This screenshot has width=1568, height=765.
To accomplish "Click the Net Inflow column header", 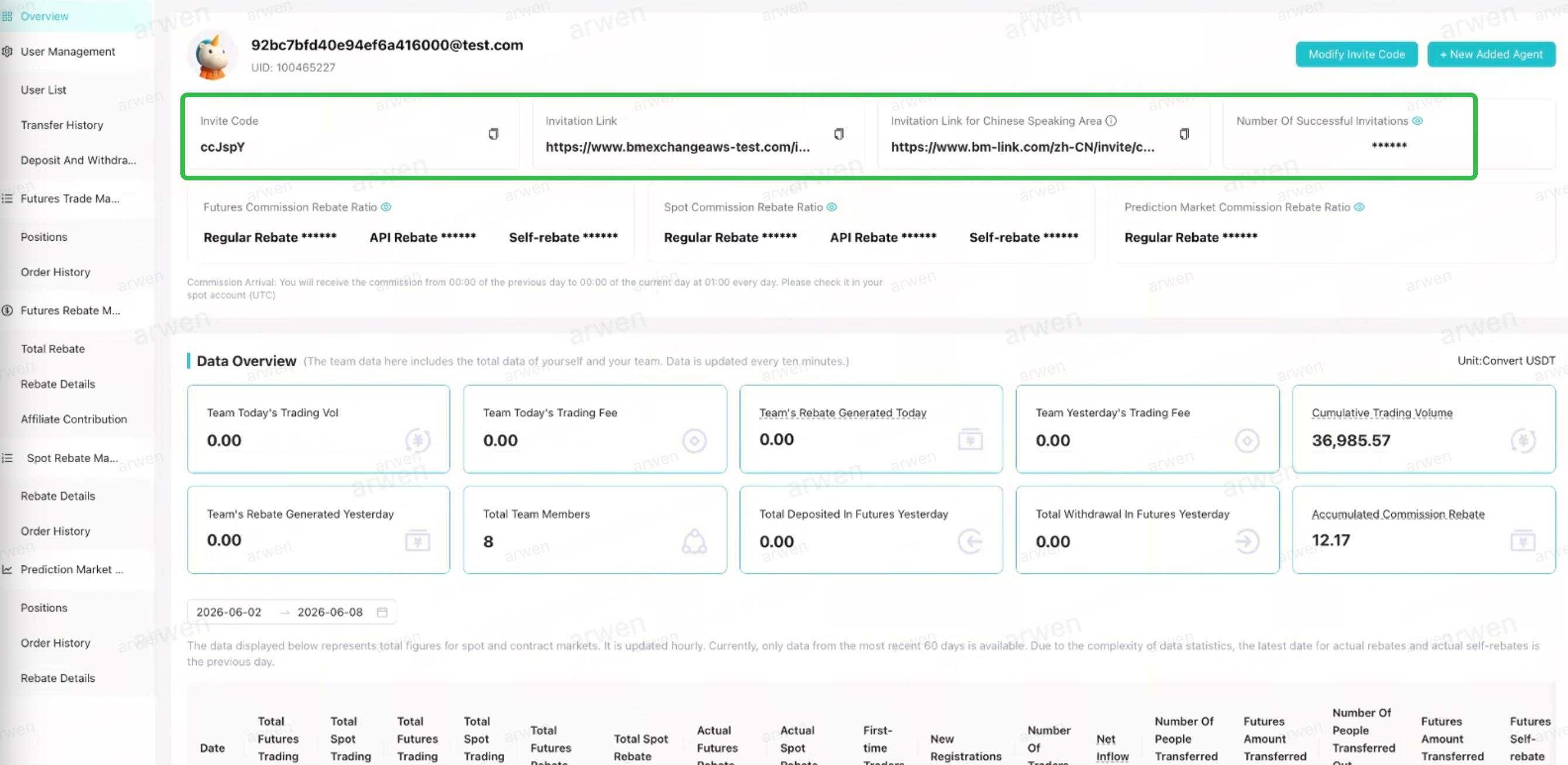I will (x=1112, y=748).
